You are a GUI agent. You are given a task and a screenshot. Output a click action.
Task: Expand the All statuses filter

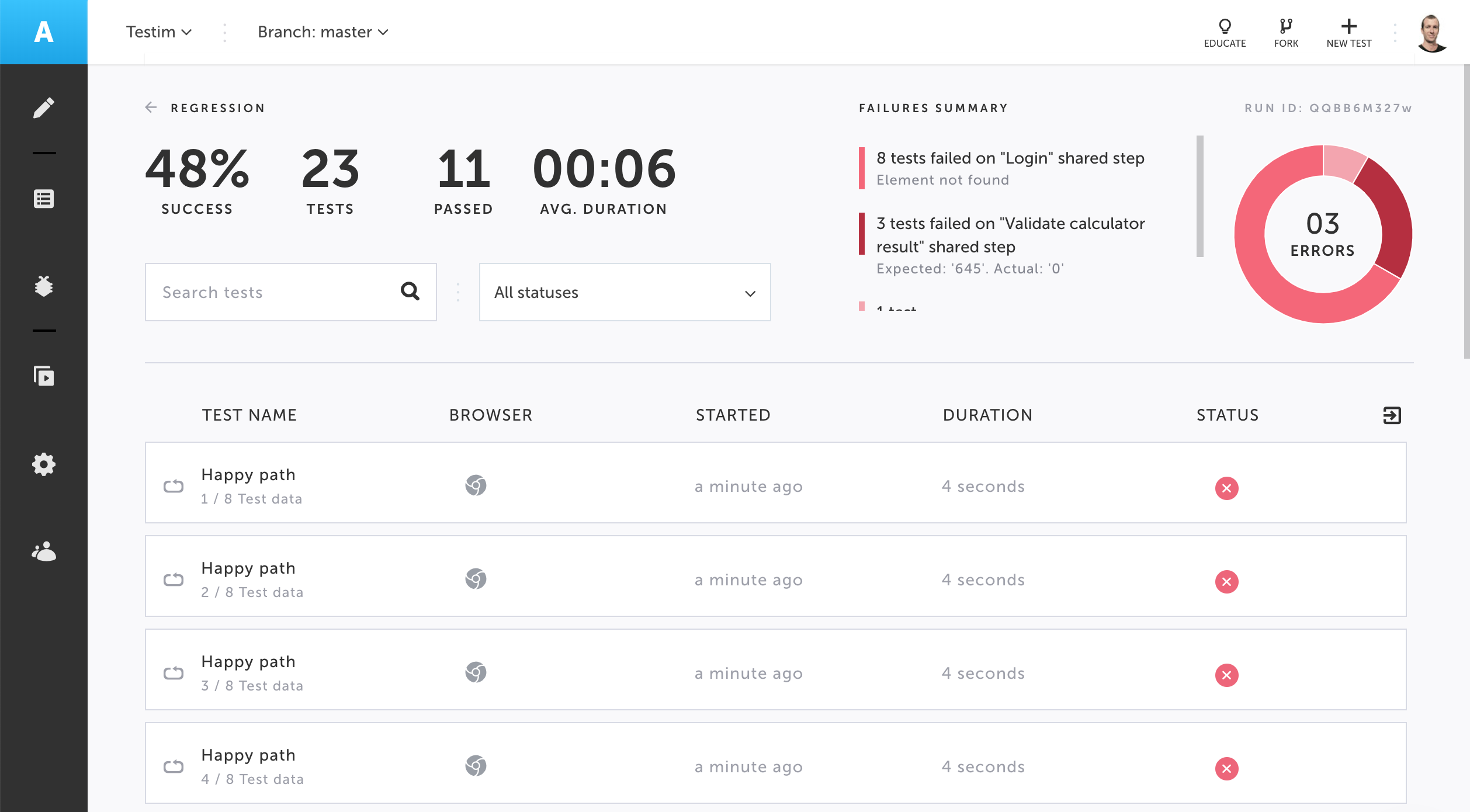coord(625,292)
